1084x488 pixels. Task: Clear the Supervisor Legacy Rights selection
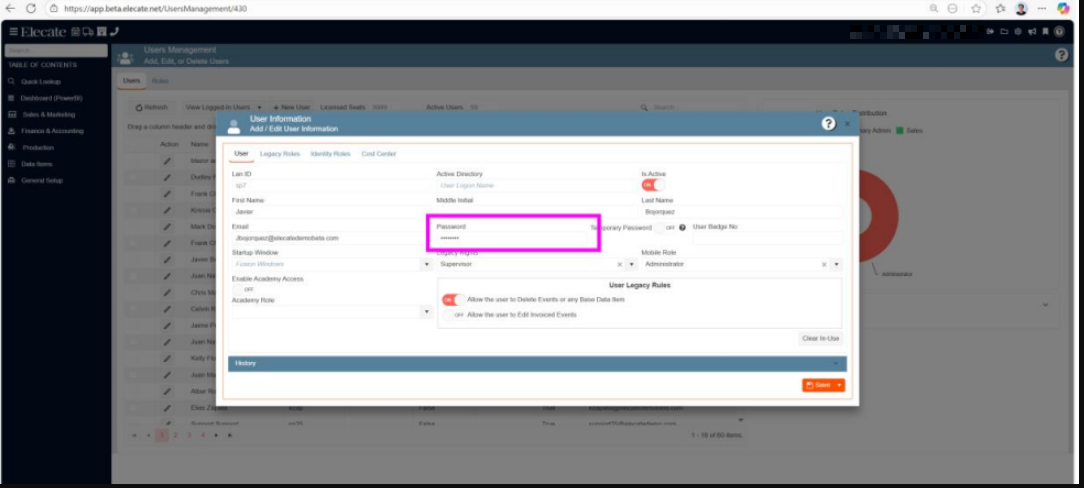tap(619, 265)
